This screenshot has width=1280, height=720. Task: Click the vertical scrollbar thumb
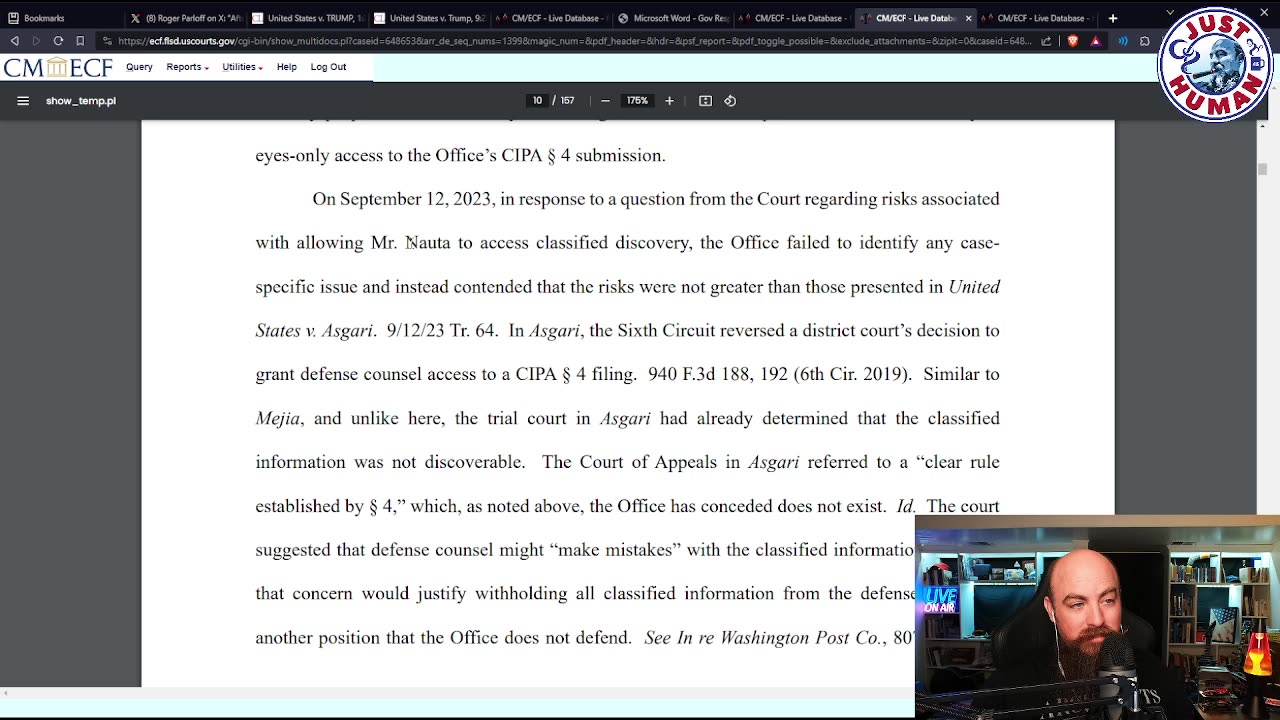point(1263,170)
